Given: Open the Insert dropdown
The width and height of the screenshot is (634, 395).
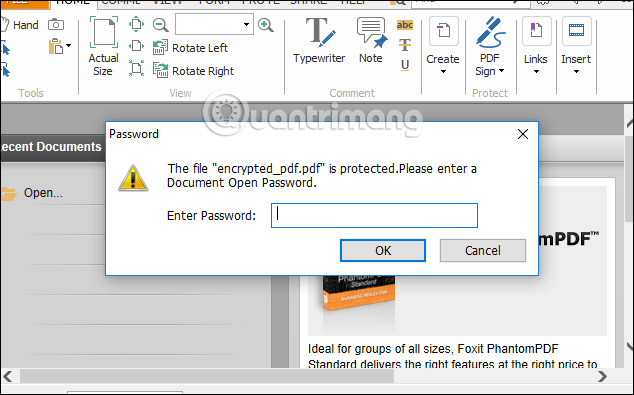Looking at the screenshot, I should (x=576, y=47).
